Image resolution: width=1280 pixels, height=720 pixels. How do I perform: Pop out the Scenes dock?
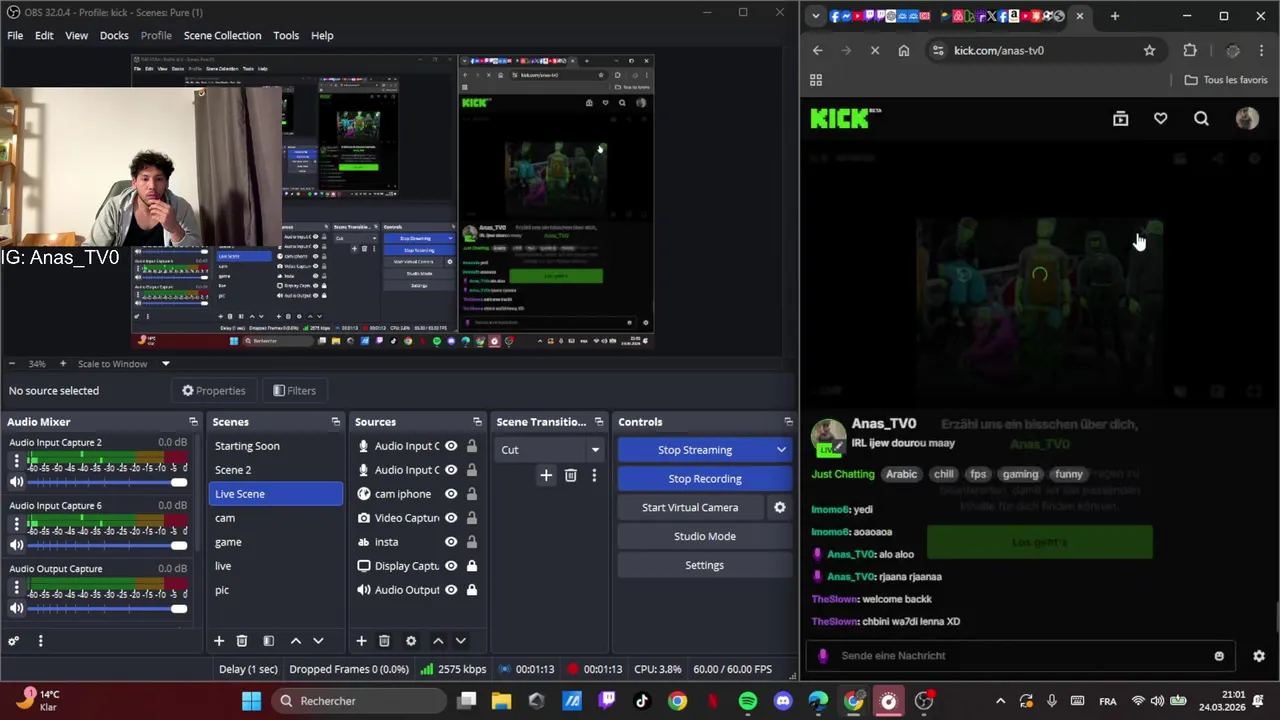[x=335, y=422]
